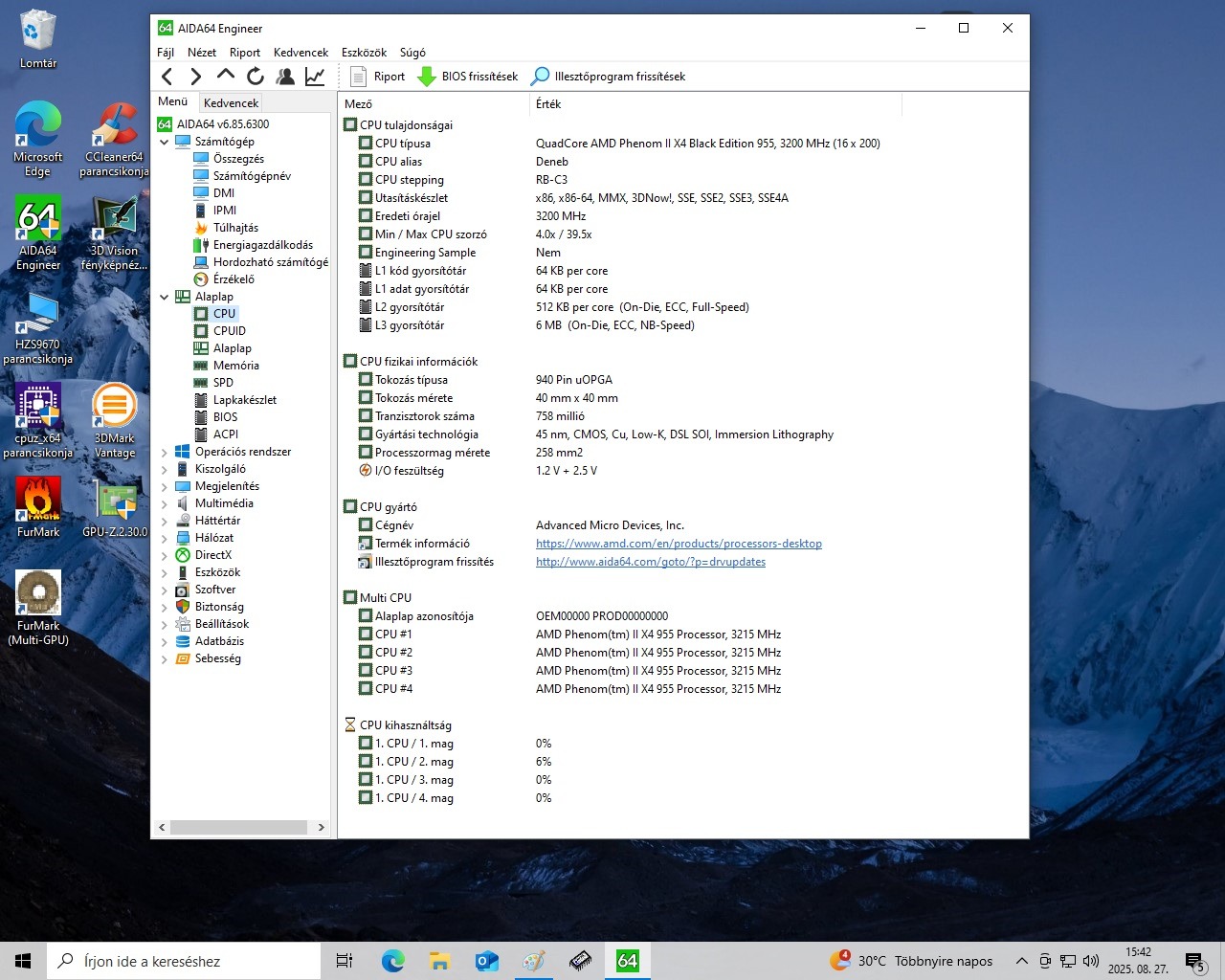Open the user preferences person icon

[285, 77]
